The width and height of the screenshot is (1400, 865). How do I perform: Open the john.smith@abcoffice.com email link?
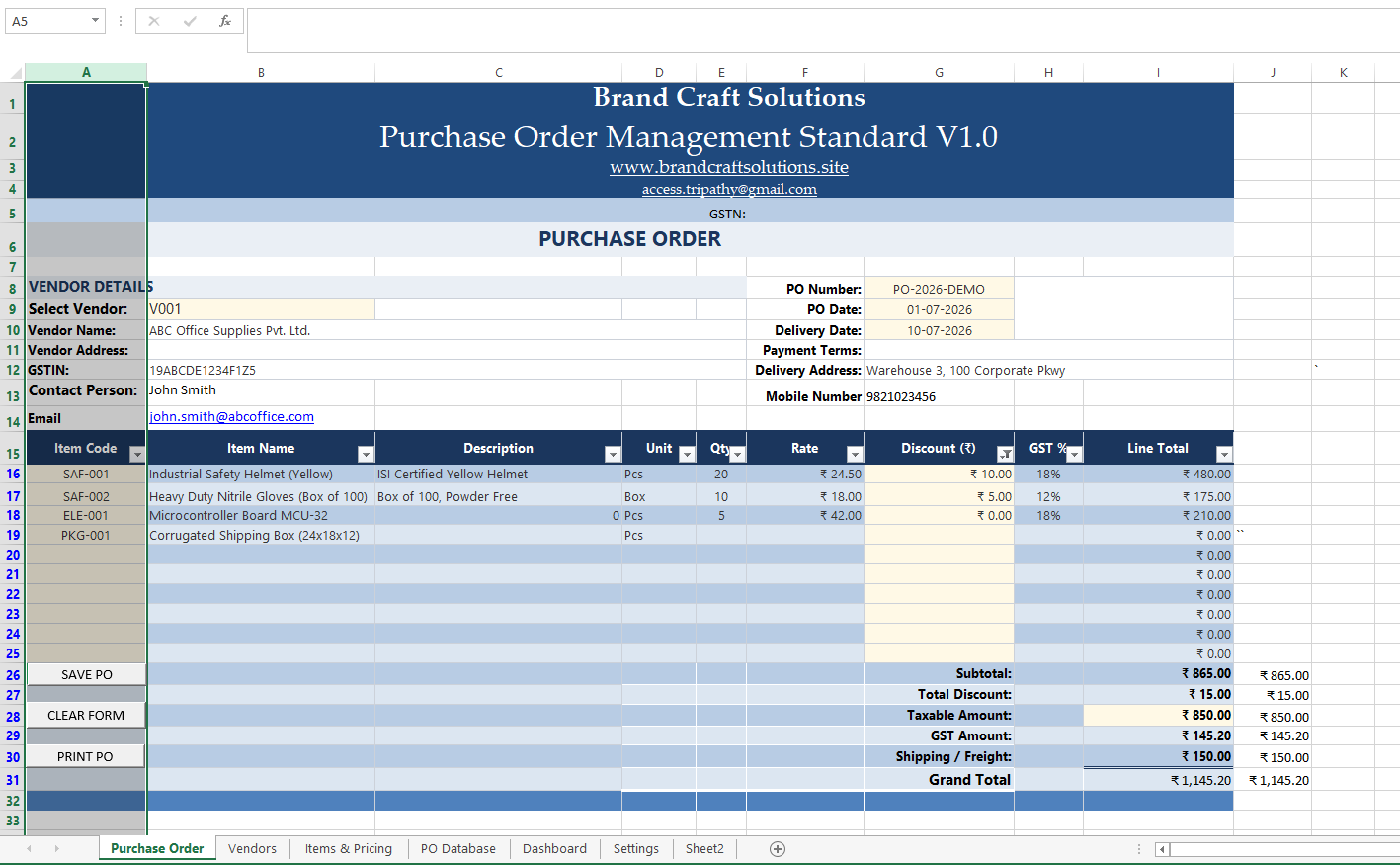pyautogui.click(x=231, y=417)
